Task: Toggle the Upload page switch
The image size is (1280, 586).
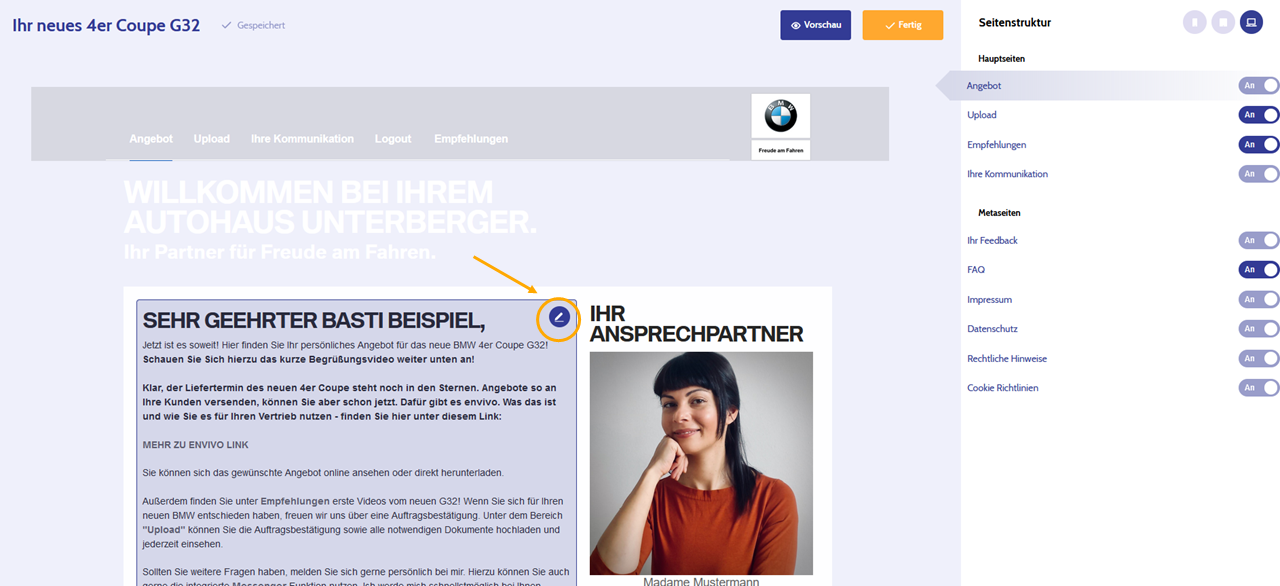Action: click(x=1259, y=115)
